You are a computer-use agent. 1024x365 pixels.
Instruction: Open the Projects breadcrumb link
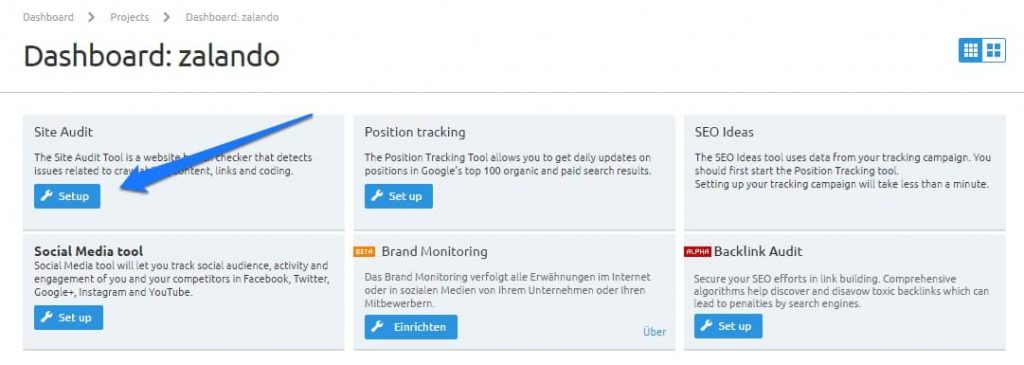[x=129, y=18]
